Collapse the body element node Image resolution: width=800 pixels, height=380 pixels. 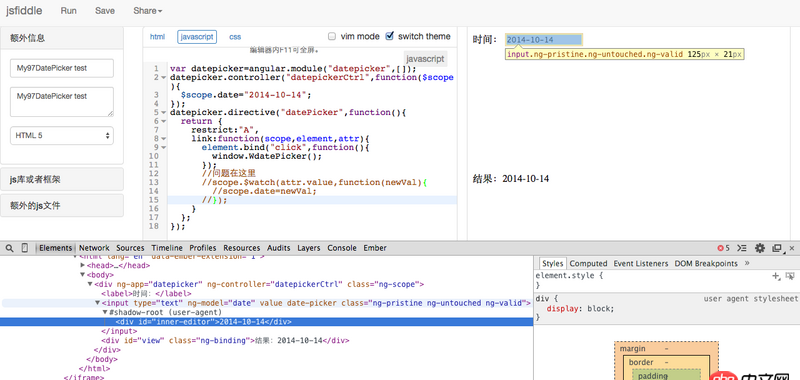(x=83, y=275)
